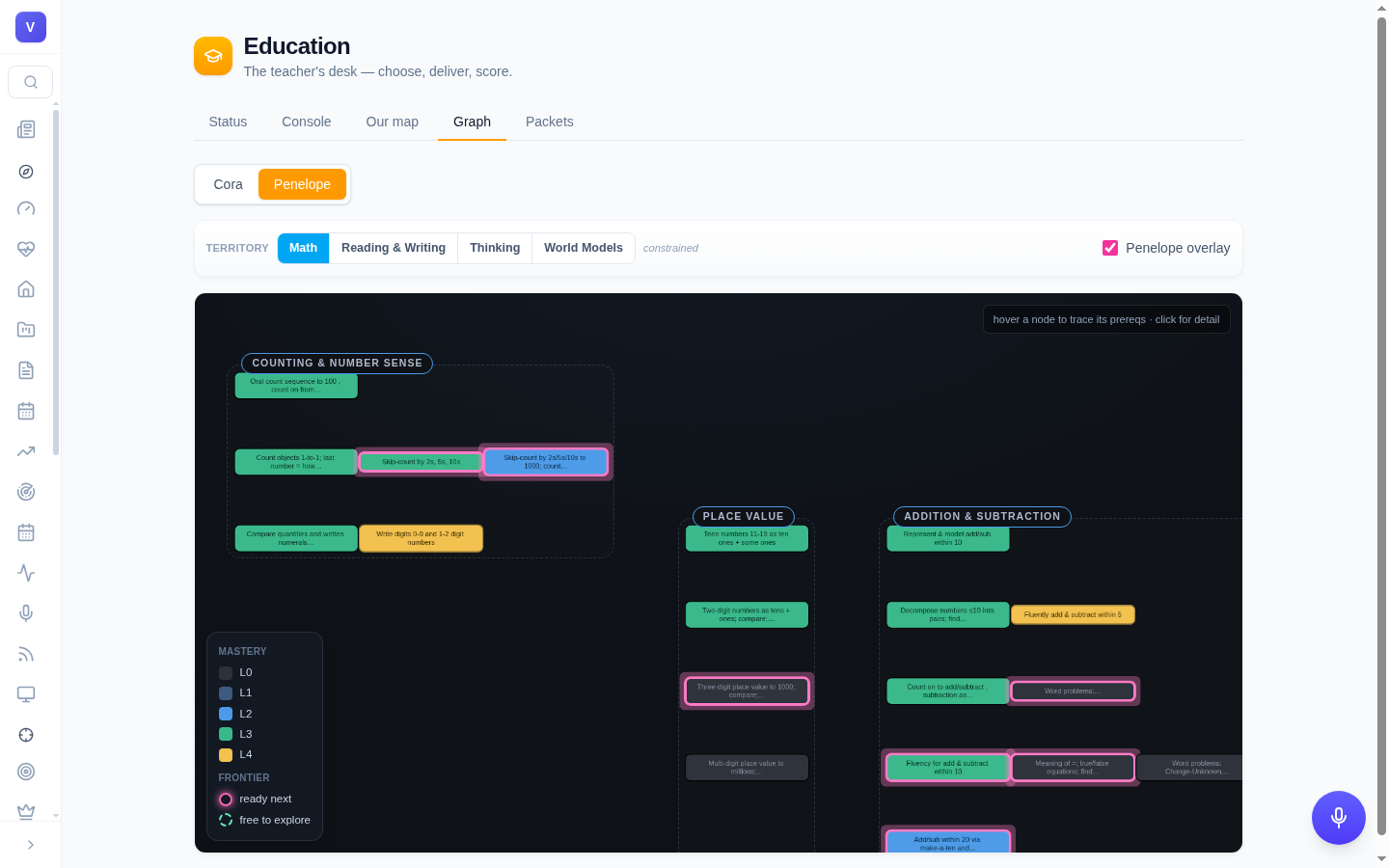Click the monitor display sidebar icon
This screenshot has height=868, width=1389.
26,694
